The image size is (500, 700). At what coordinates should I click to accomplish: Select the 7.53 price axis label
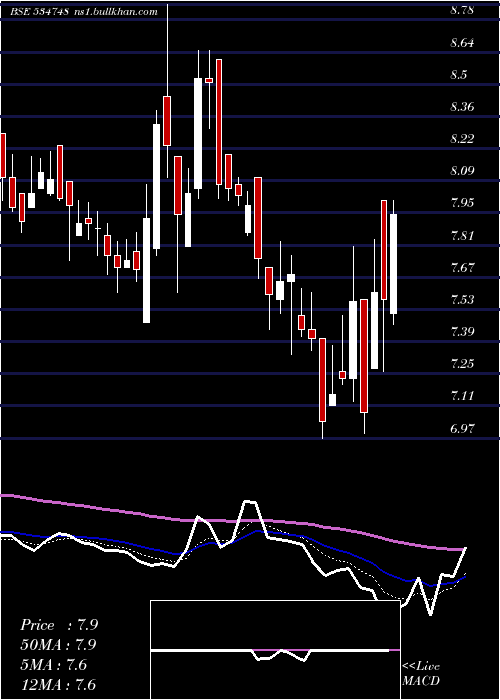[x=462, y=299]
